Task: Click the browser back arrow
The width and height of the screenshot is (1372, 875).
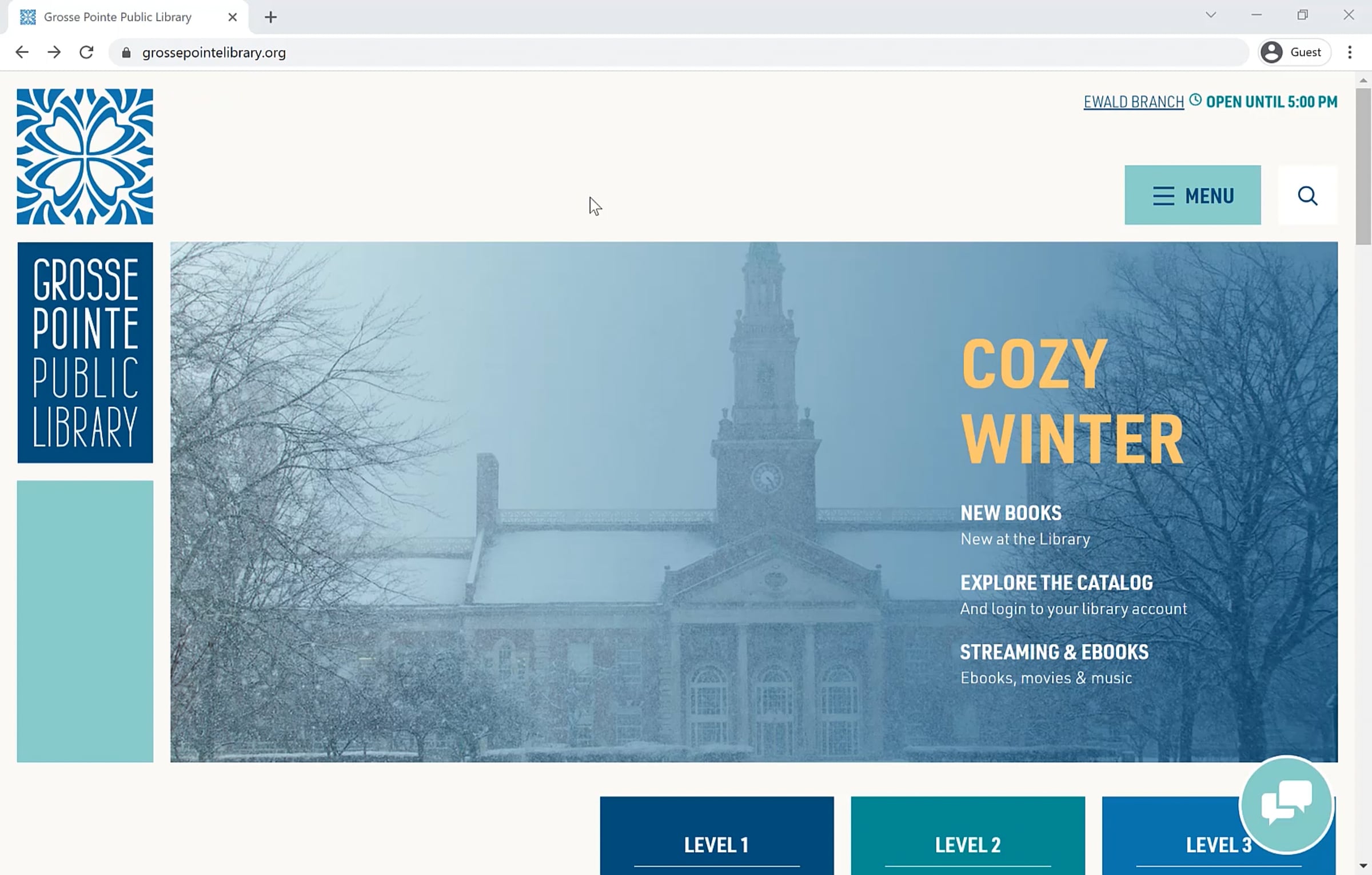Action: click(x=22, y=52)
